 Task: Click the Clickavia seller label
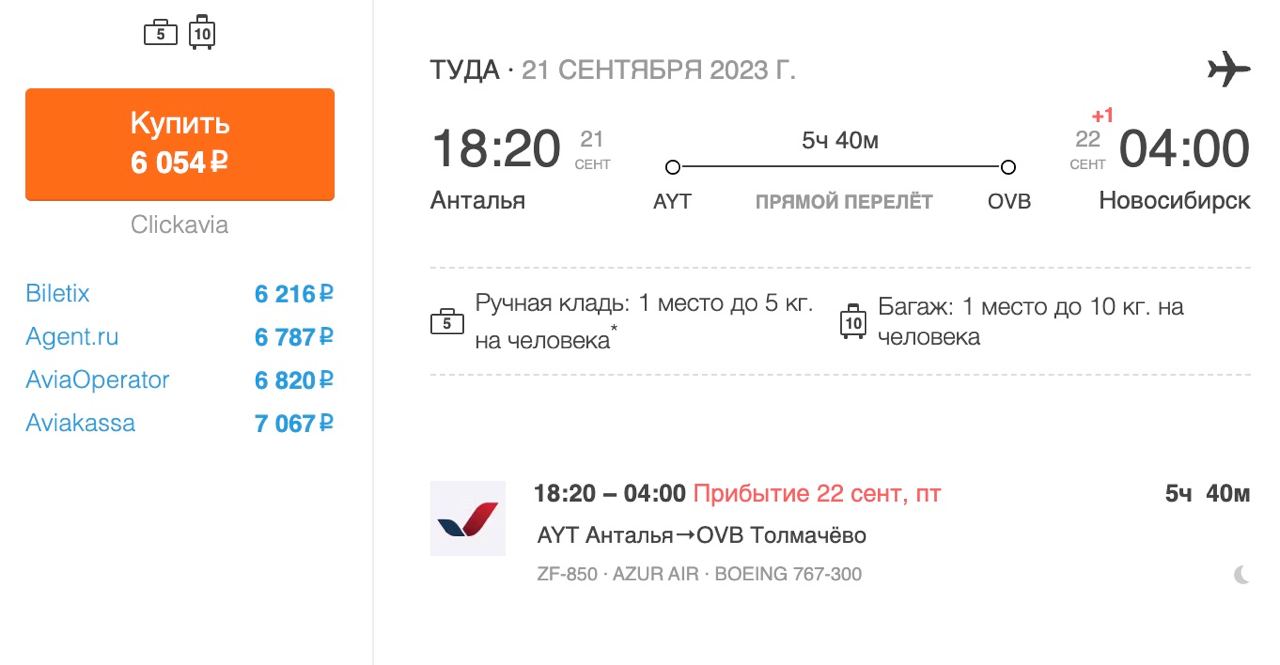[x=180, y=225]
